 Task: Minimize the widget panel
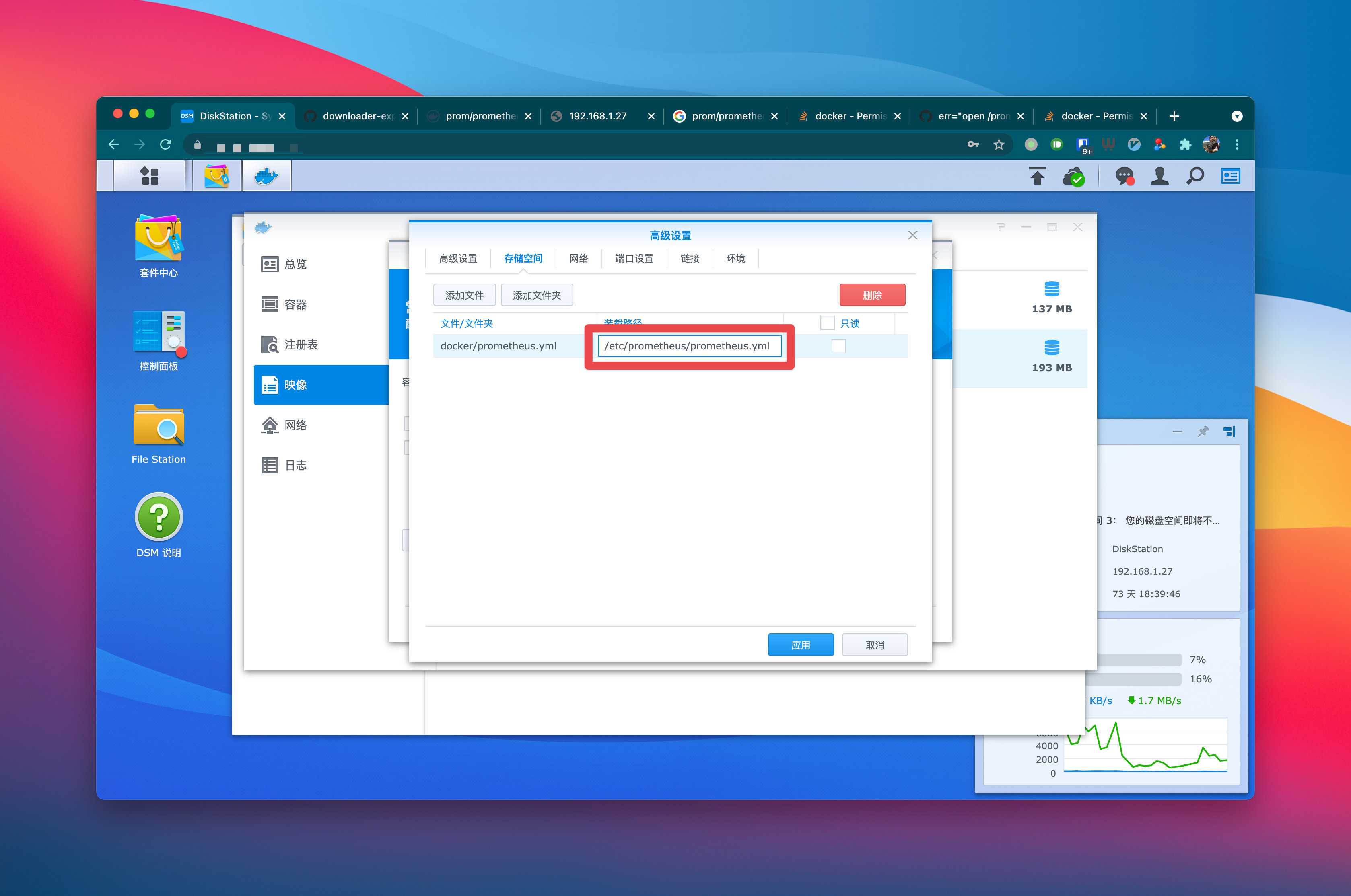1177,432
